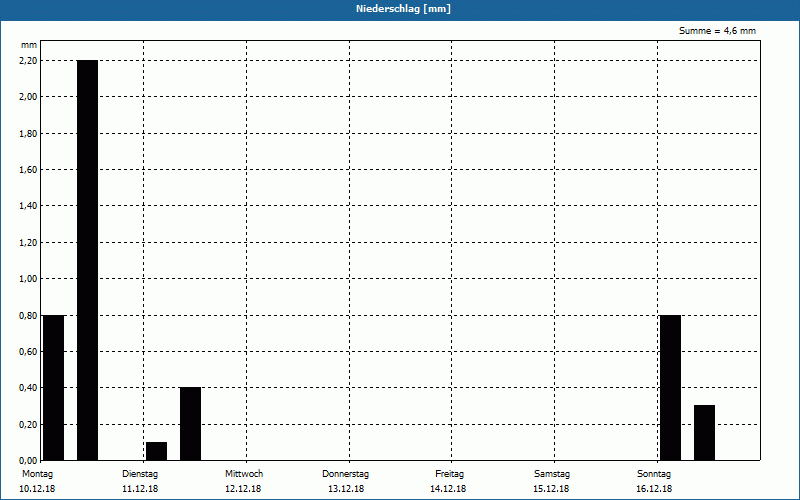The image size is (800, 500).
Task: Click the Donnerstag day label
Action: (345, 474)
